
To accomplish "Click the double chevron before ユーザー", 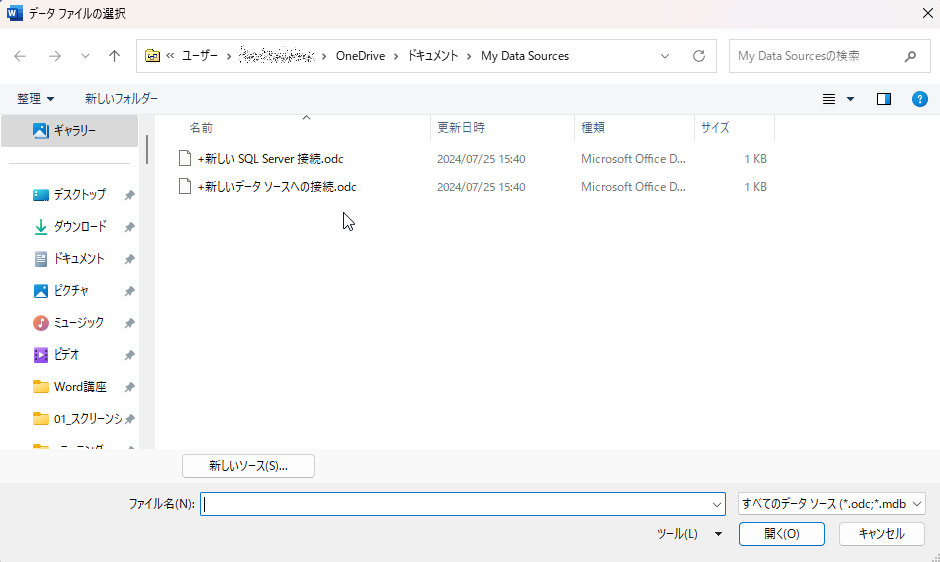I will coord(170,56).
